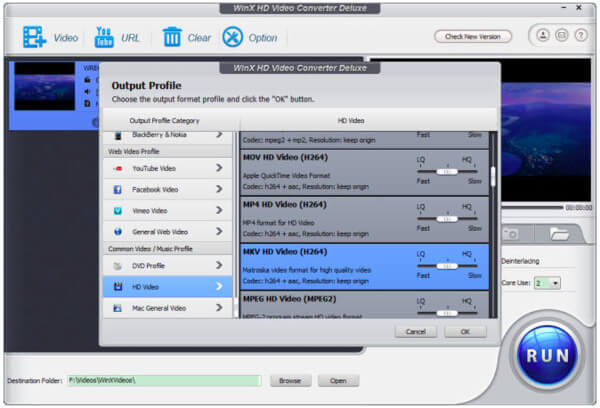Click the Check New Version button
This screenshot has height=408, width=600.
[473, 37]
